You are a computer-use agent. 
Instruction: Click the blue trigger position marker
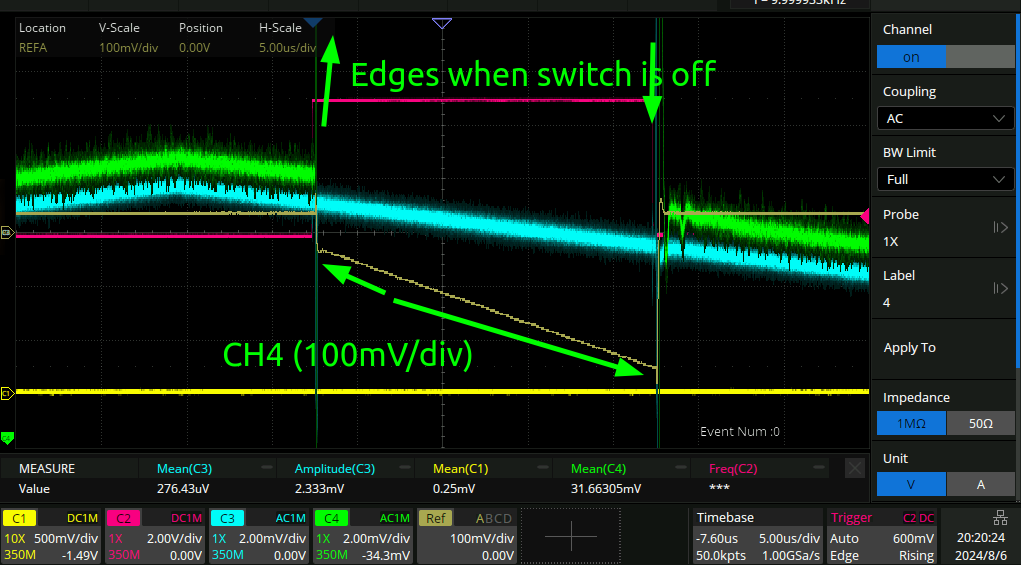pos(313,22)
